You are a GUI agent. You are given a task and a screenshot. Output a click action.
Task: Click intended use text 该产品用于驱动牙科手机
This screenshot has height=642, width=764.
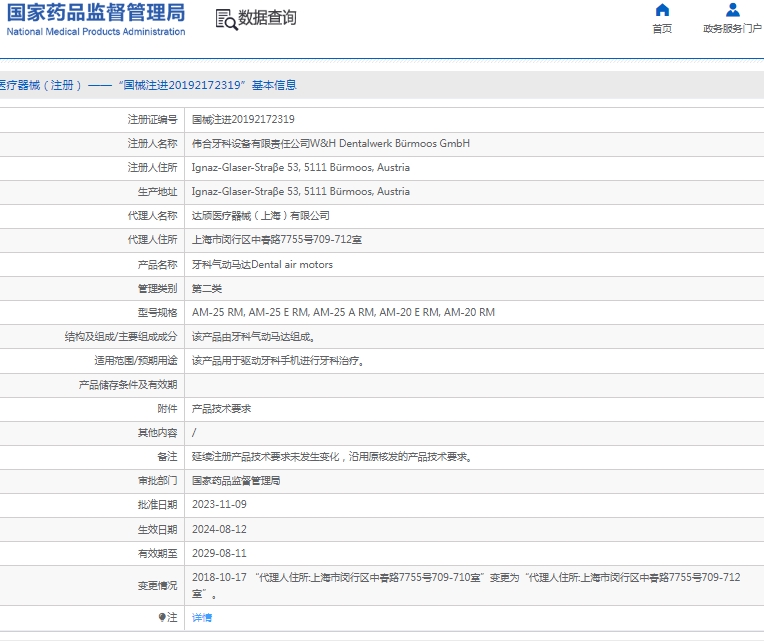[278, 361]
